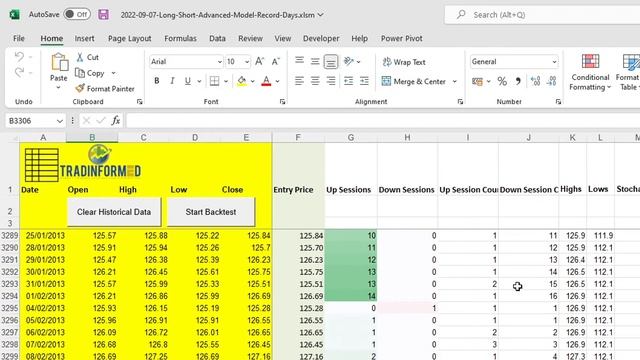Switch to the Insert tab
The image size is (640, 360).
tap(84, 38)
